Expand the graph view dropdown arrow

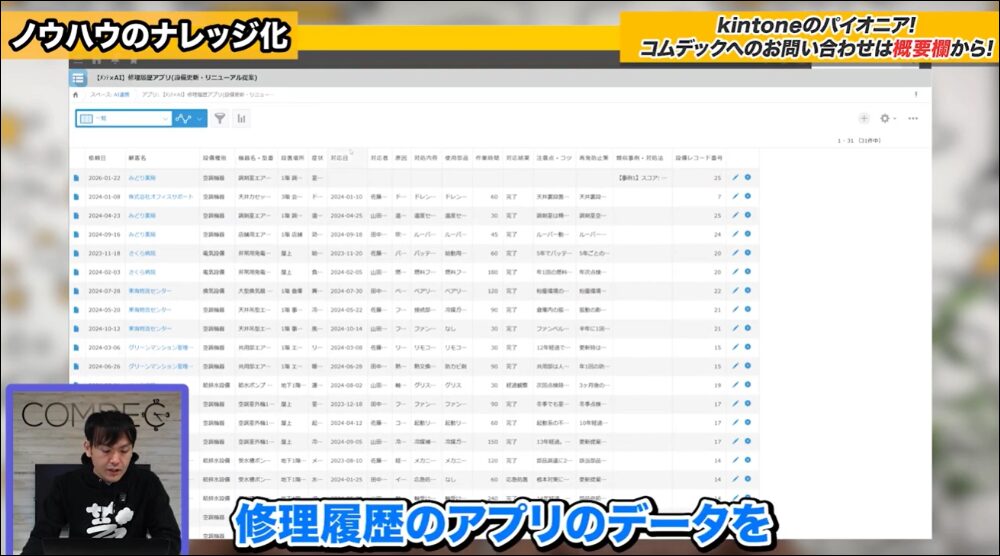pyautogui.click(x=200, y=118)
